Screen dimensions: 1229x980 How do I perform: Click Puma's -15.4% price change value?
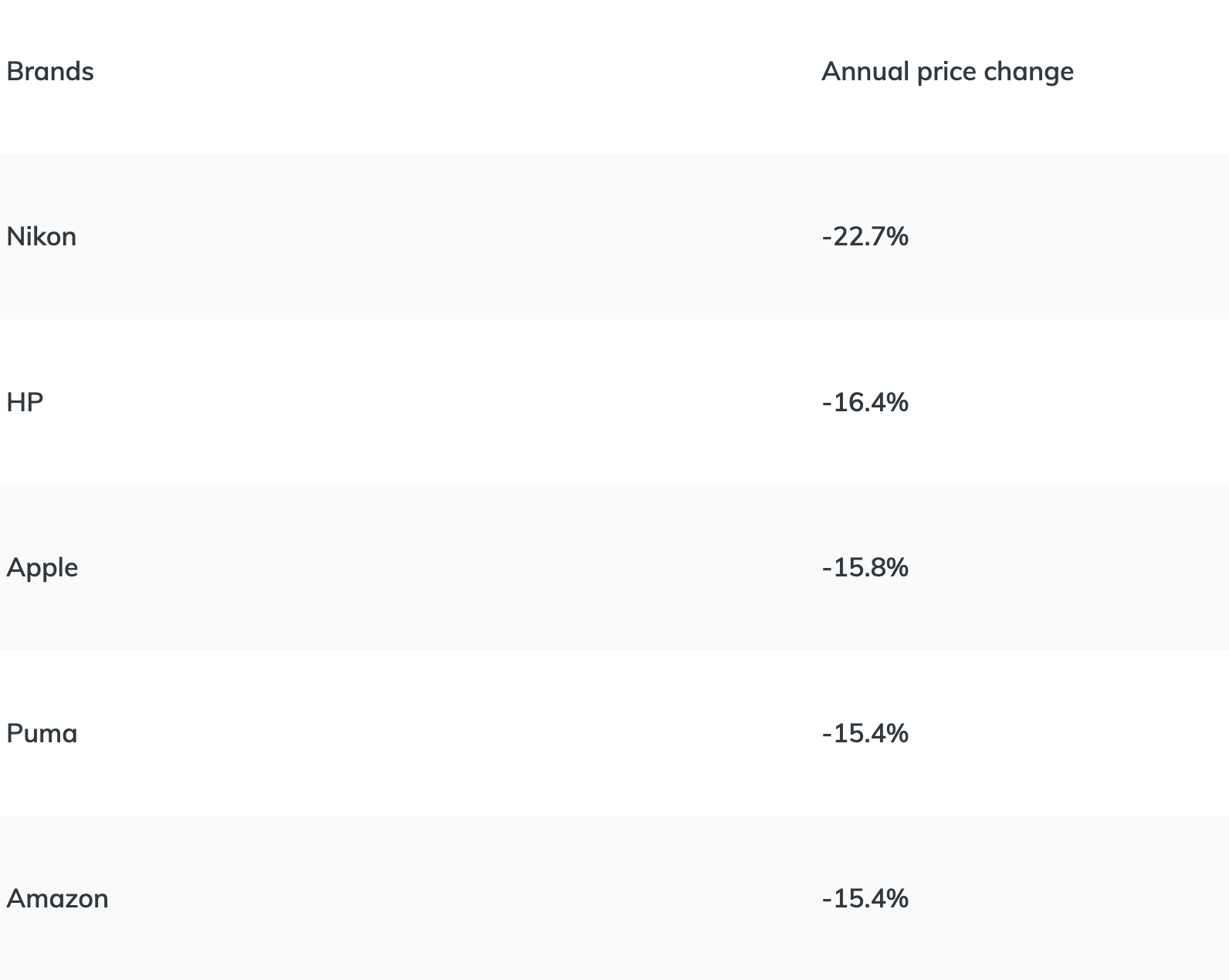(865, 733)
